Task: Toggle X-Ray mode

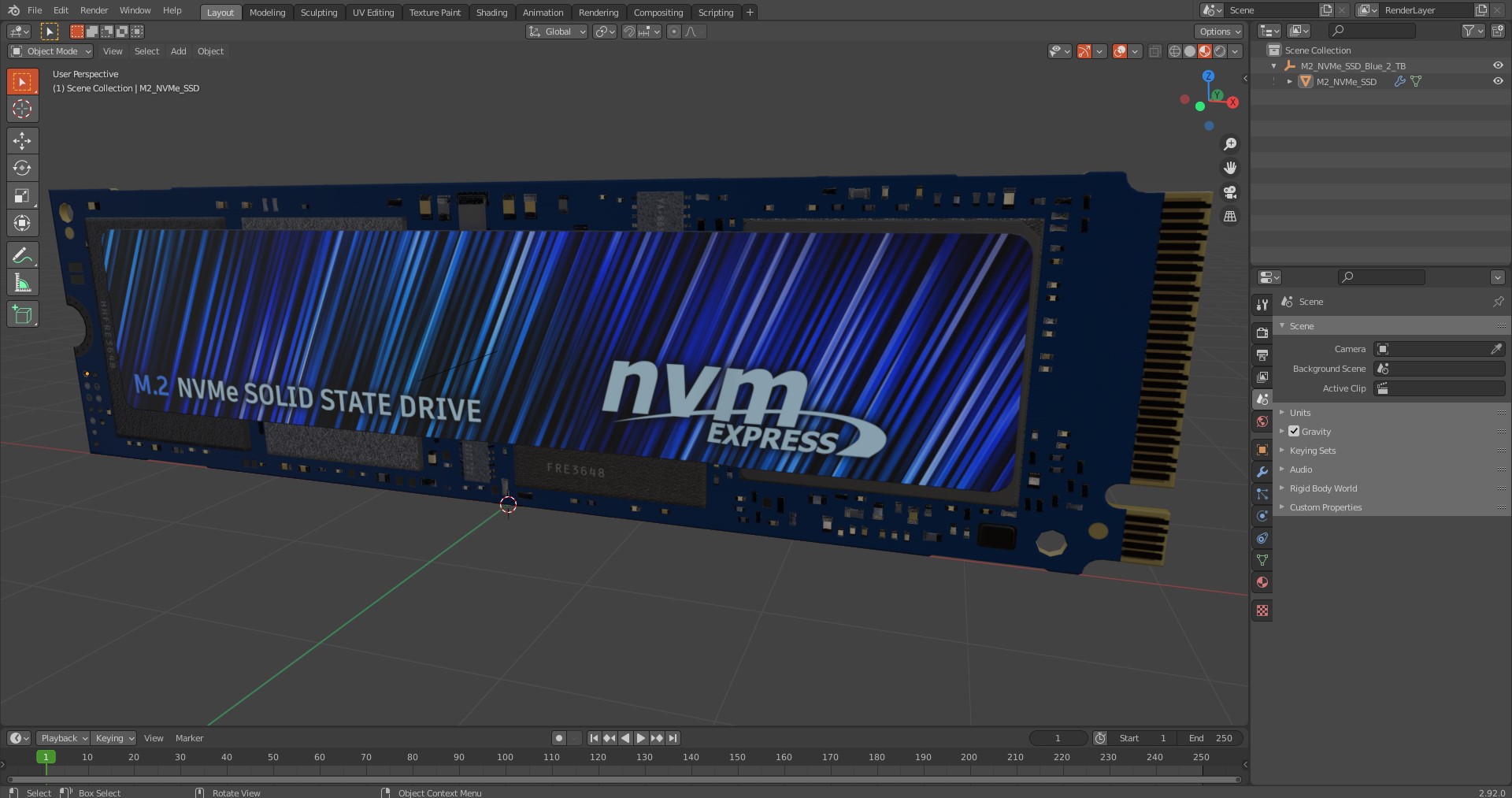Action: [x=1154, y=51]
